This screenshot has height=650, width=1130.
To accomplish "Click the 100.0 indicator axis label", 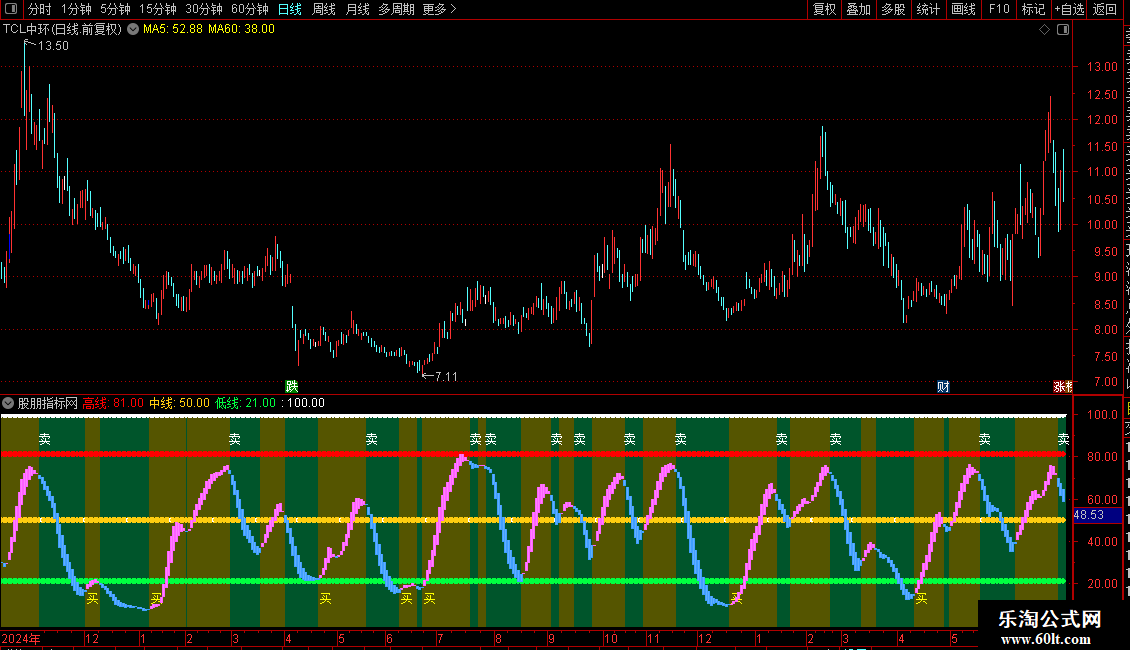I will (x=1102, y=414).
